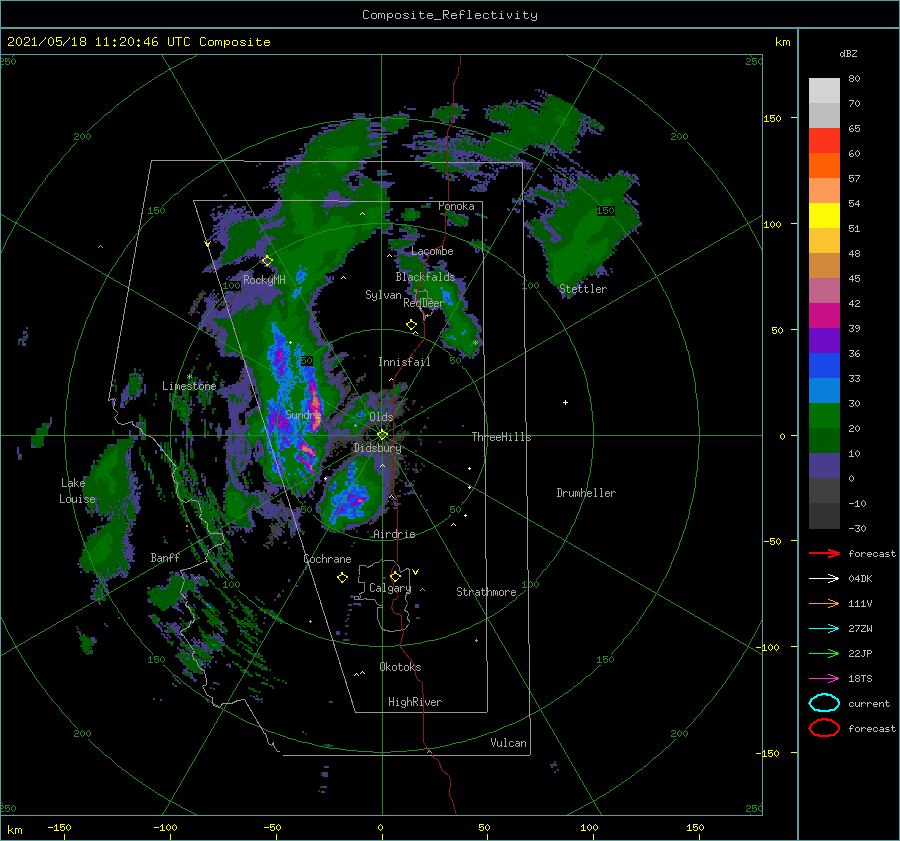Click the white plus marker north of Drumheller
This screenshot has height=841, width=900.
[x=565, y=402]
